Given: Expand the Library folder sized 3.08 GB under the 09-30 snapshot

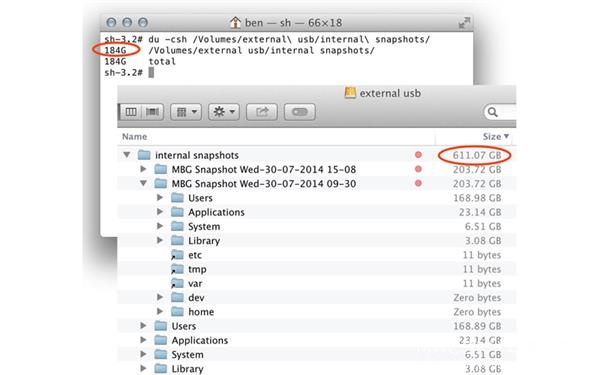Looking at the screenshot, I should 160,240.
